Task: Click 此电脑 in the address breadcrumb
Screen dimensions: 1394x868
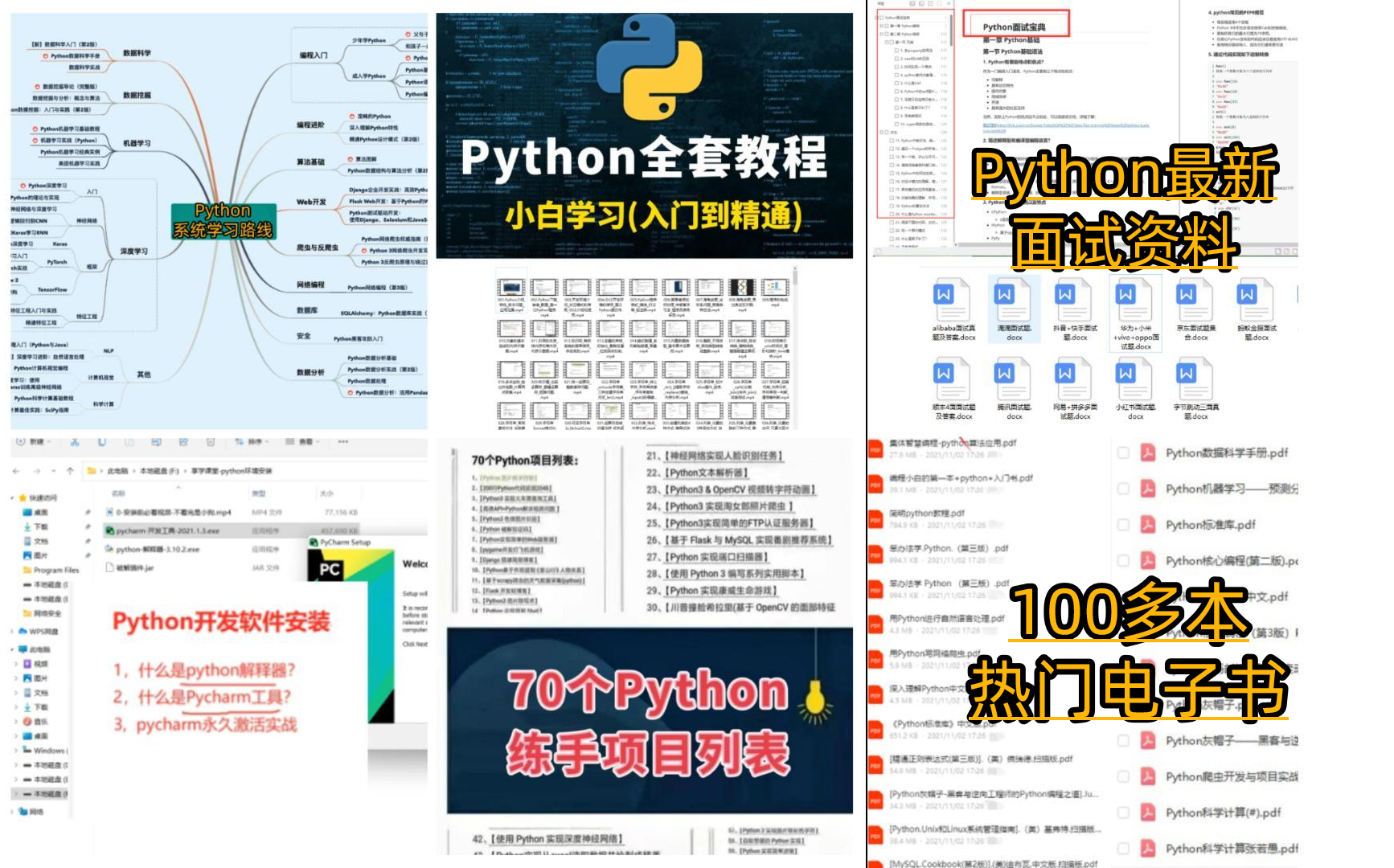Action: (117, 471)
